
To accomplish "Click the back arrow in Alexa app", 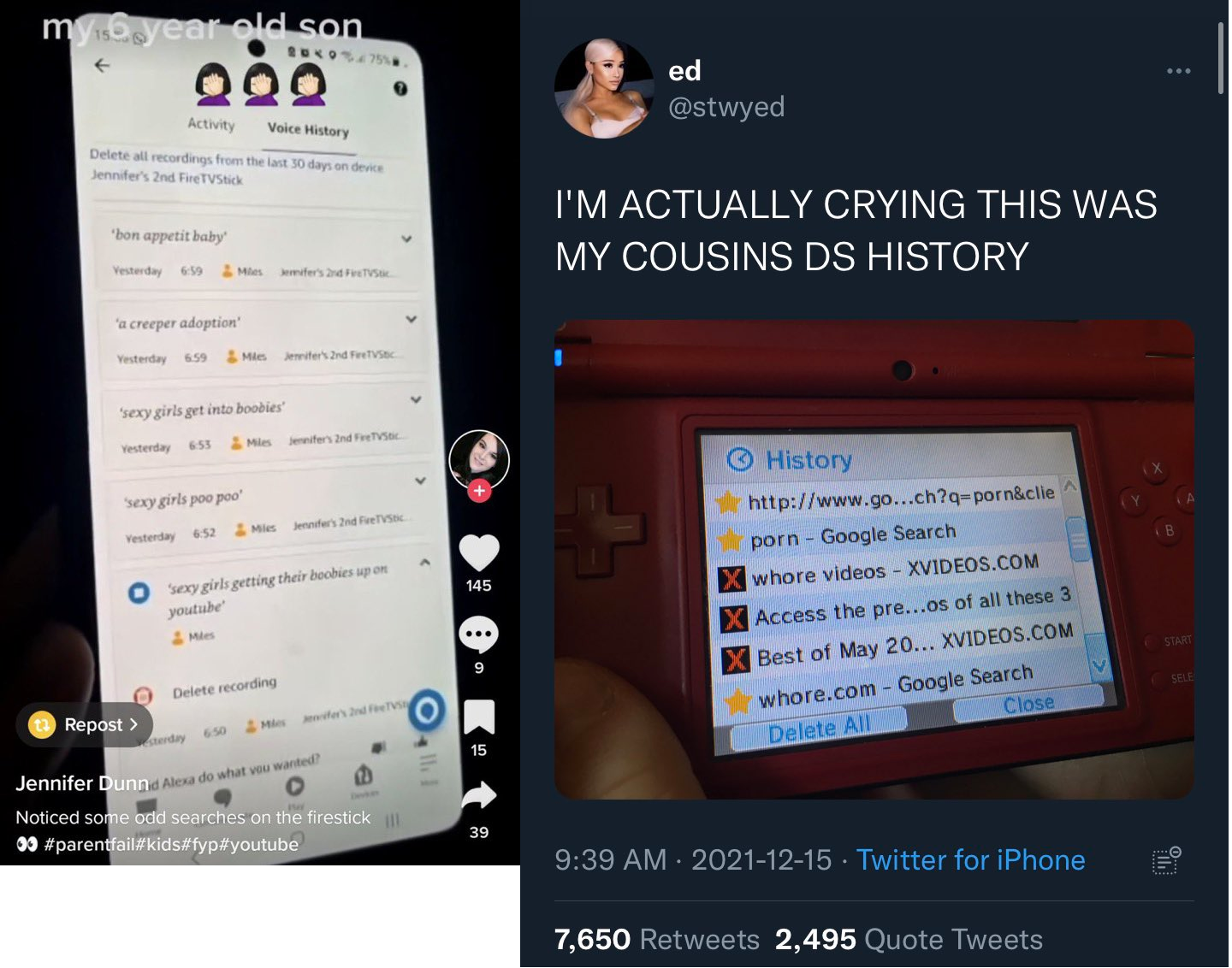I will [102, 65].
